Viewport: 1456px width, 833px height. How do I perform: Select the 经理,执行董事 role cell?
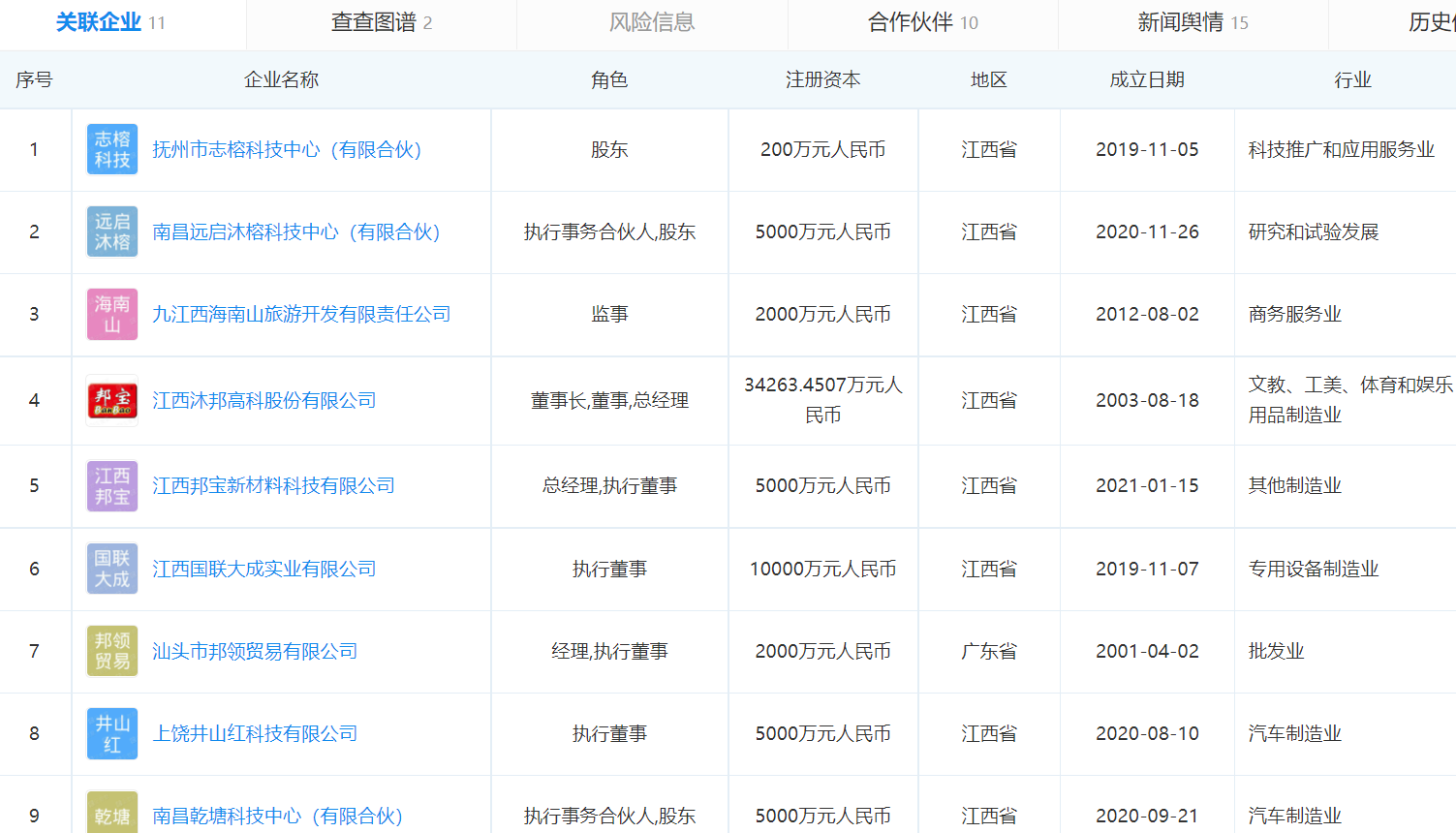tap(609, 652)
